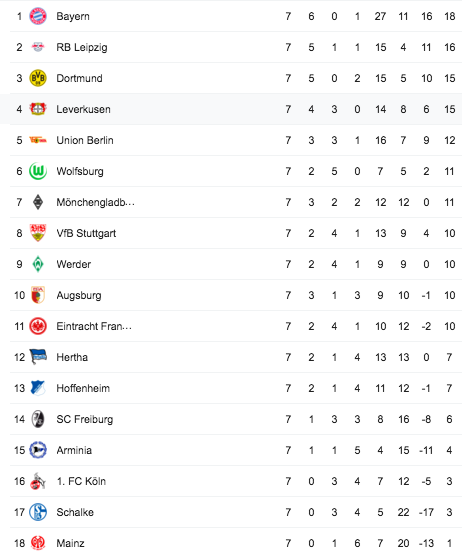Click the Bayern club logo
Viewport: 462px width, 559px height.
click(x=38, y=16)
